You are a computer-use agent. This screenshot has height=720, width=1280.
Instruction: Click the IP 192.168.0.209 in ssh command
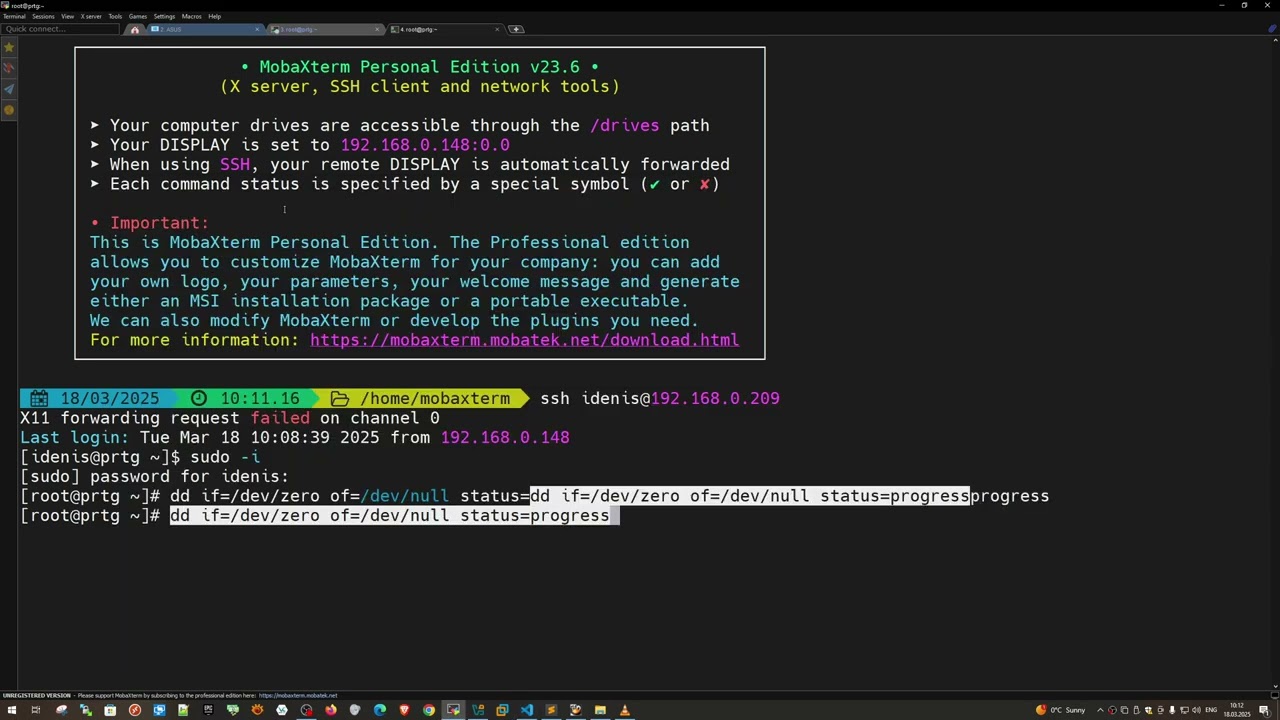coord(715,398)
